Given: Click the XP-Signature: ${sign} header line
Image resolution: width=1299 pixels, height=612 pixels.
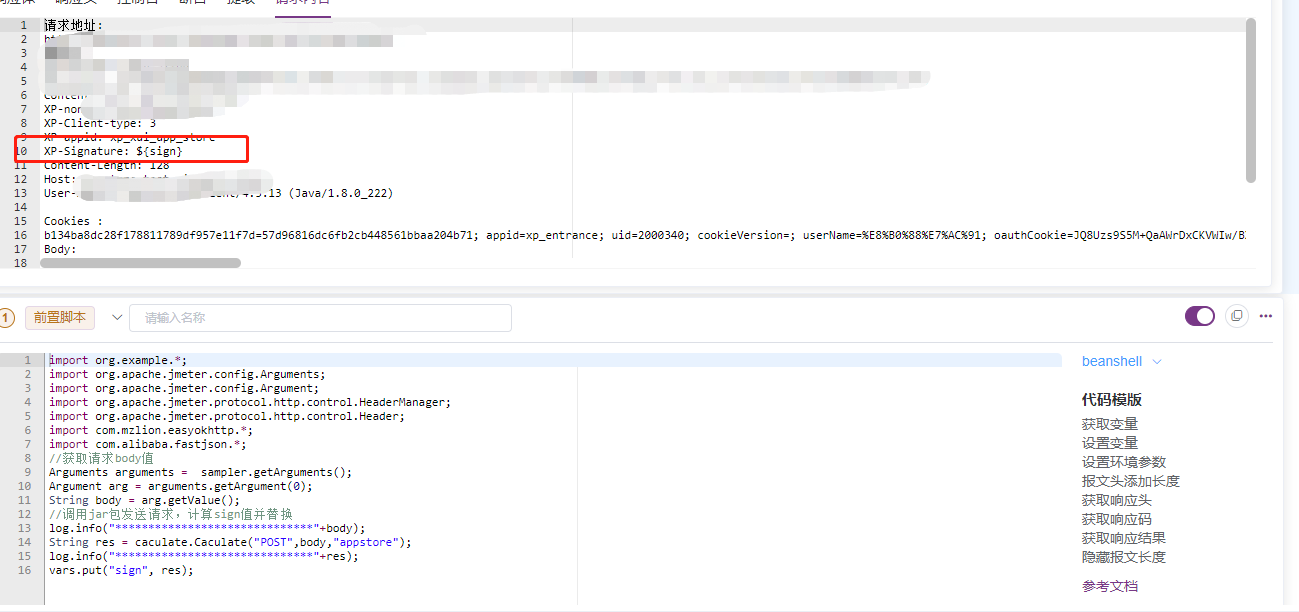Looking at the screenshot, I should click(x=113, y=151).
